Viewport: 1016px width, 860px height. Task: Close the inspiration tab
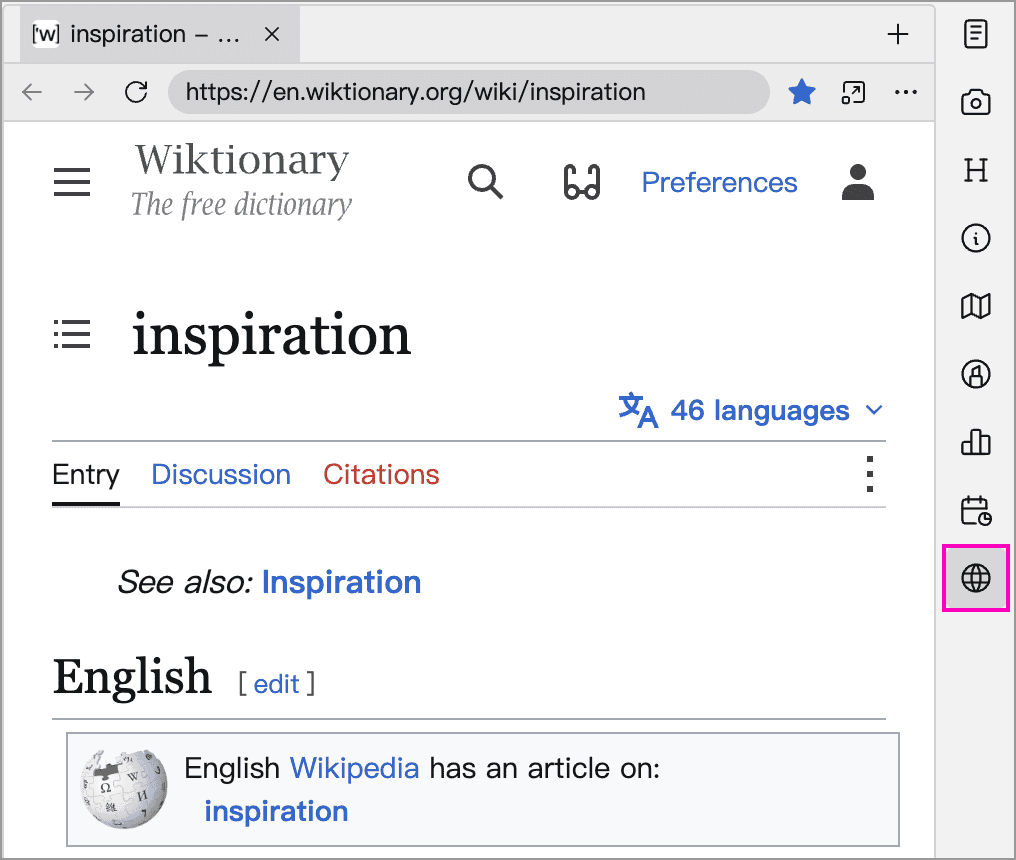coord(272,34)
